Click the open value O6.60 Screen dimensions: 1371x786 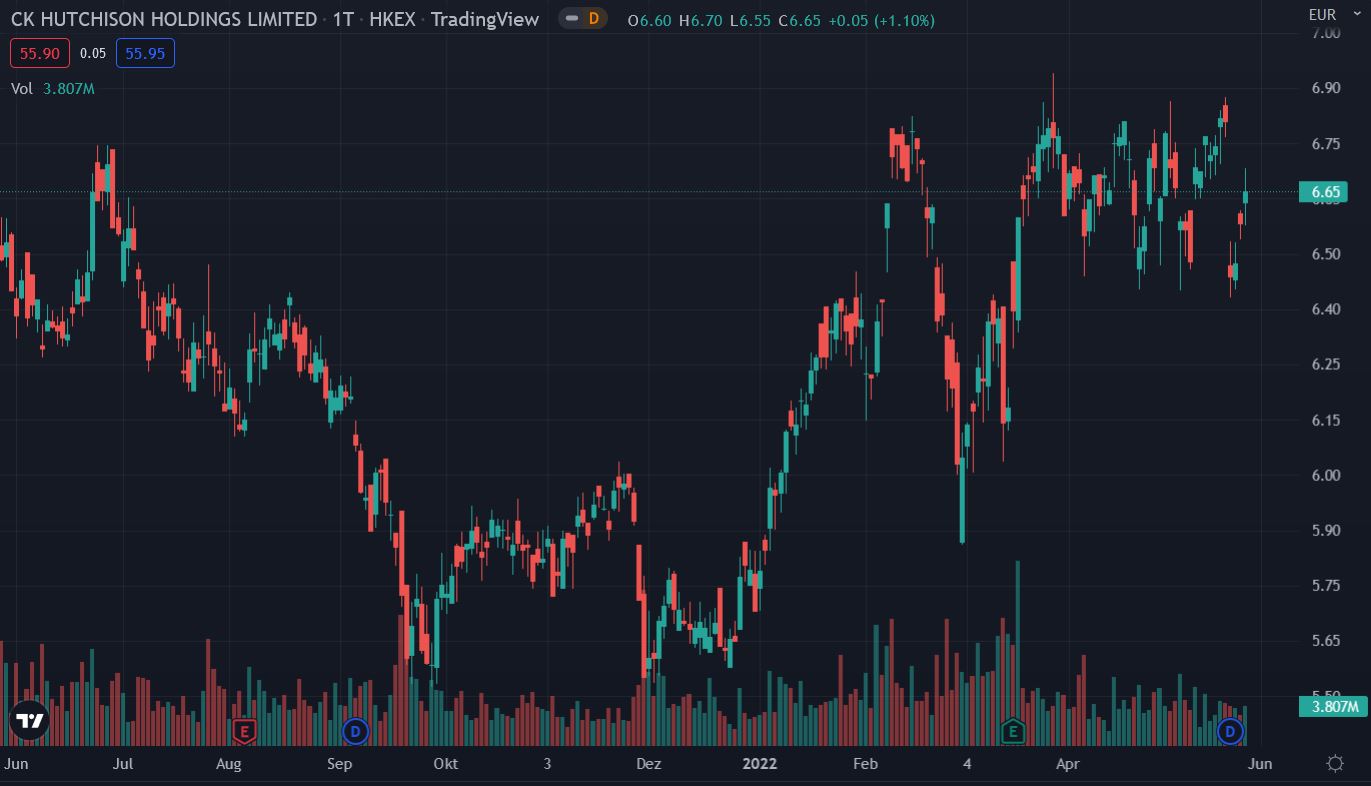649,19
